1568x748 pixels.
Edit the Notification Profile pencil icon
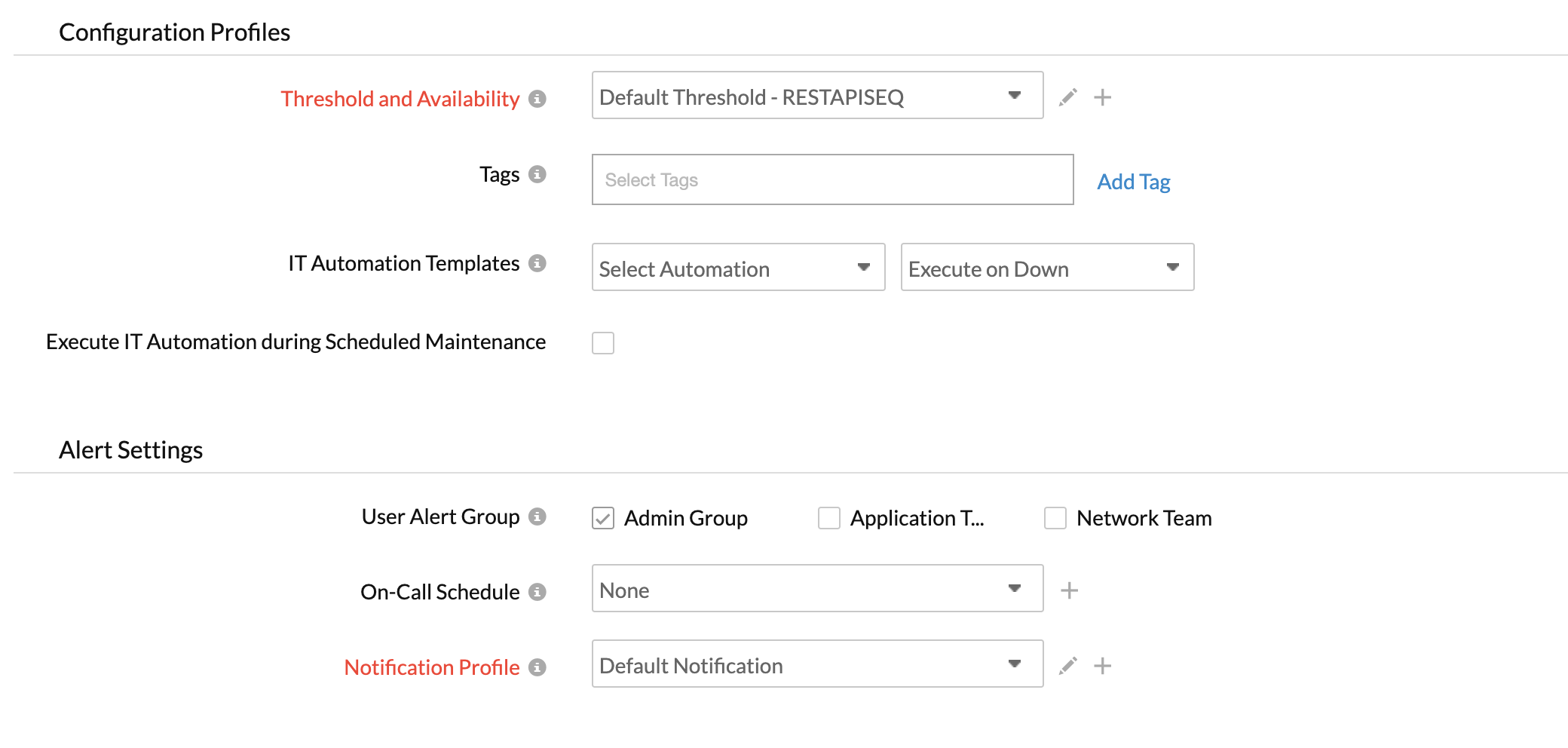click(x=1067, y=666)
